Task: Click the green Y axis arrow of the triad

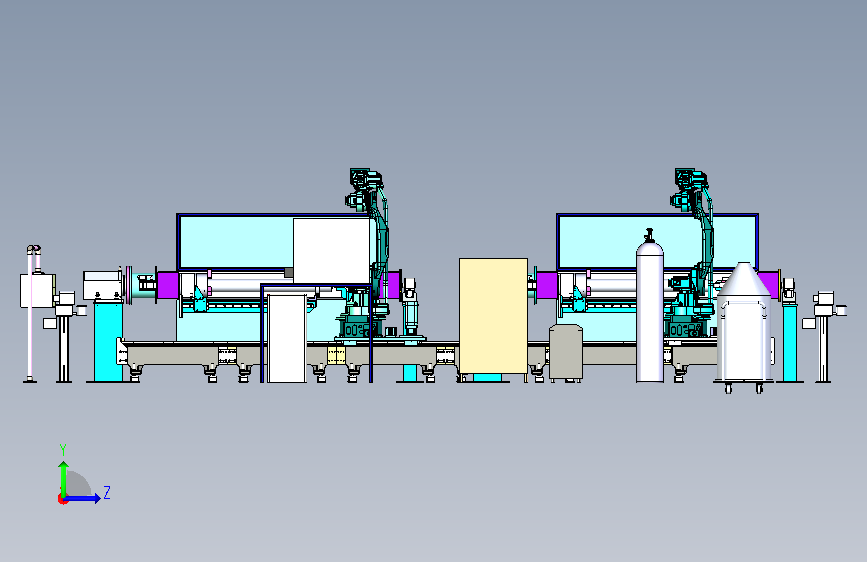Action: point(64,478)
